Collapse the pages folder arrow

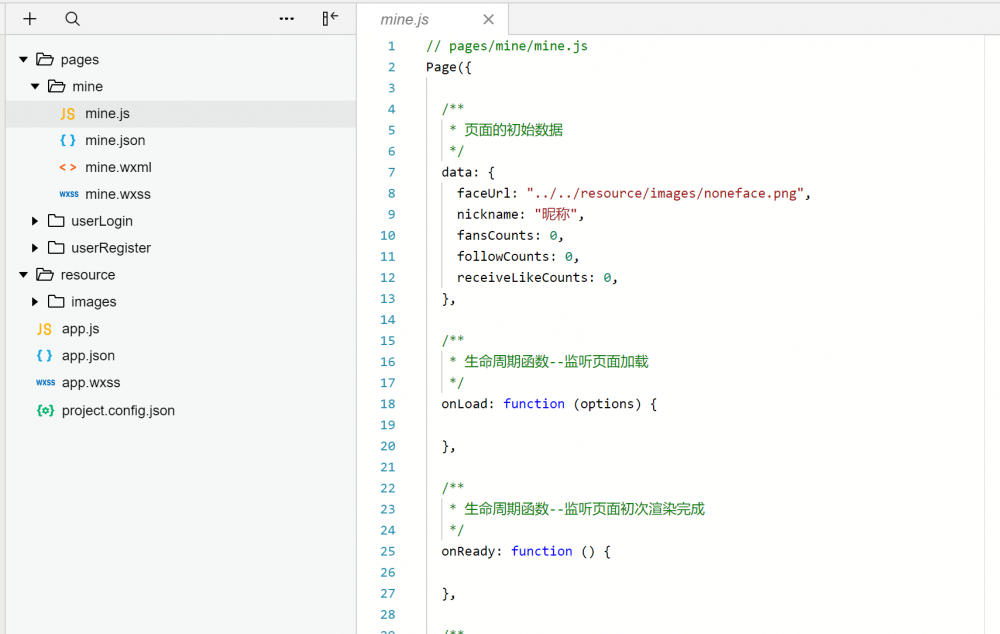click(x=23, y=60)
